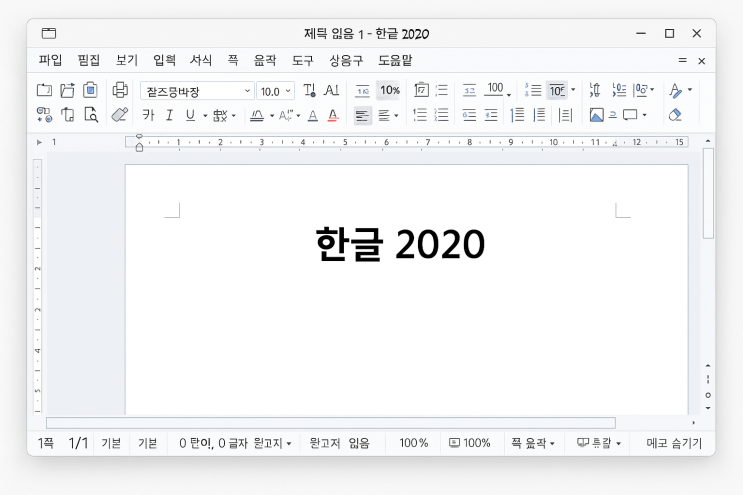The width and height of the screenshot is (743, 495).
Task: Click the next page arrow at scrollbar bottom
Action: tap(708, 408)
